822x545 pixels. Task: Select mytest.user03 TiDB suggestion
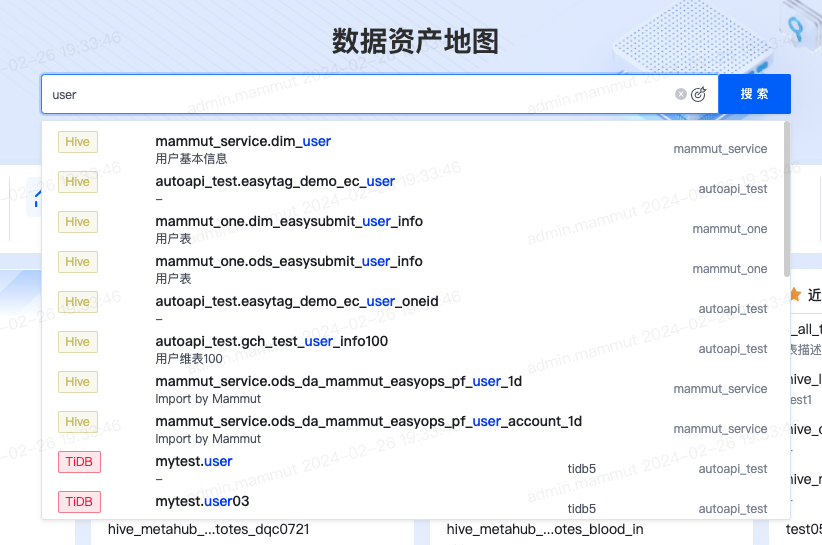pyautogui.click(x=413, y=506)
